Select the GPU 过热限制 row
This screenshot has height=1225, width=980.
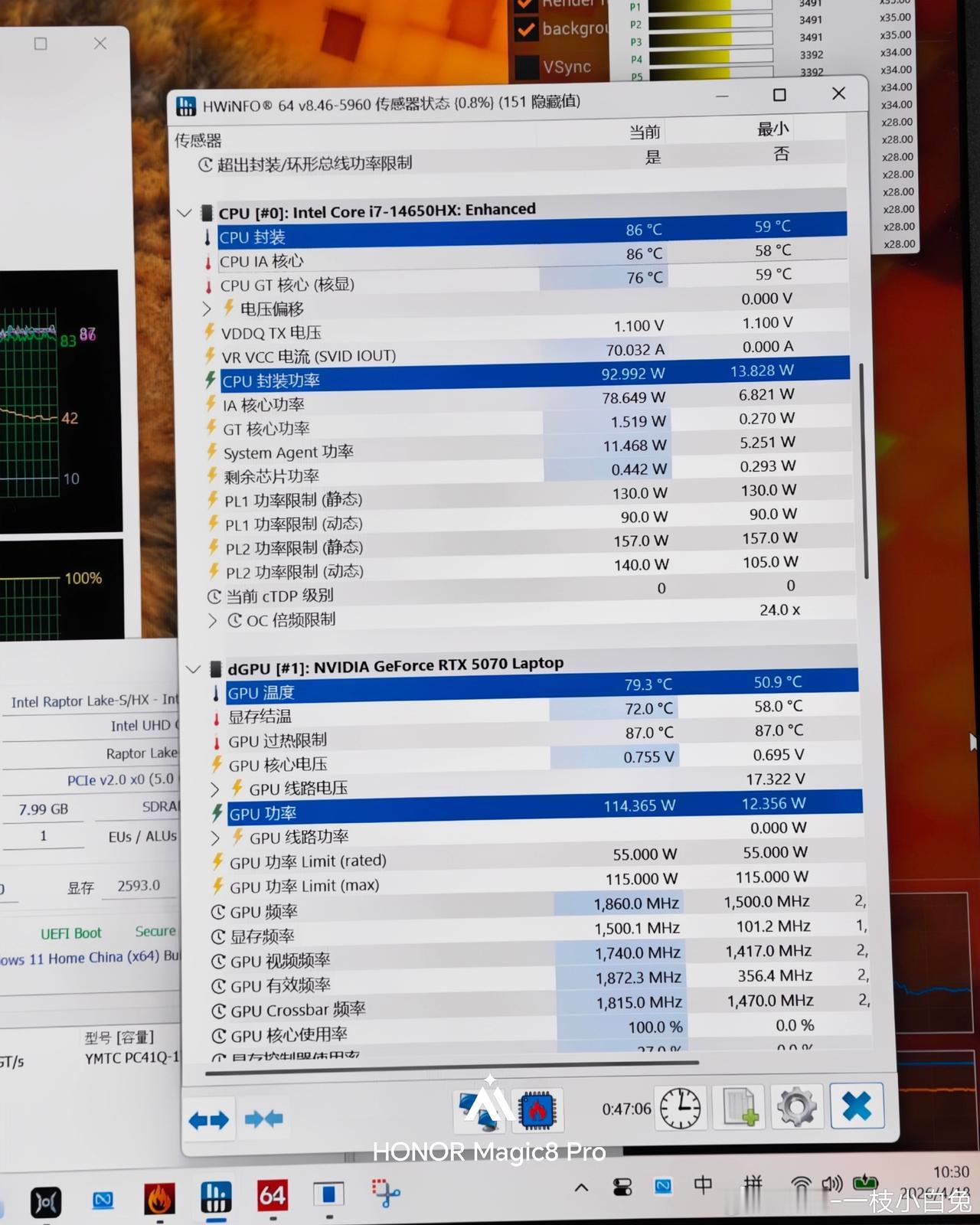(x=537, y=736)
